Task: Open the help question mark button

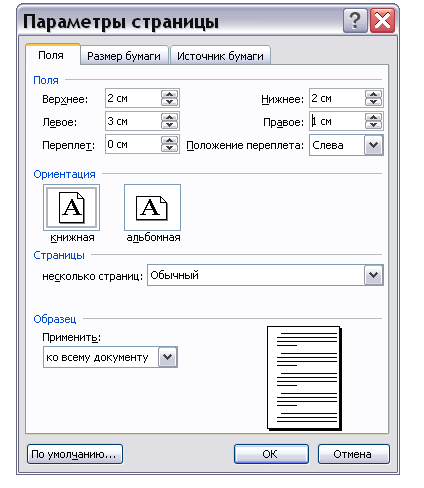Action: (355, 21)
